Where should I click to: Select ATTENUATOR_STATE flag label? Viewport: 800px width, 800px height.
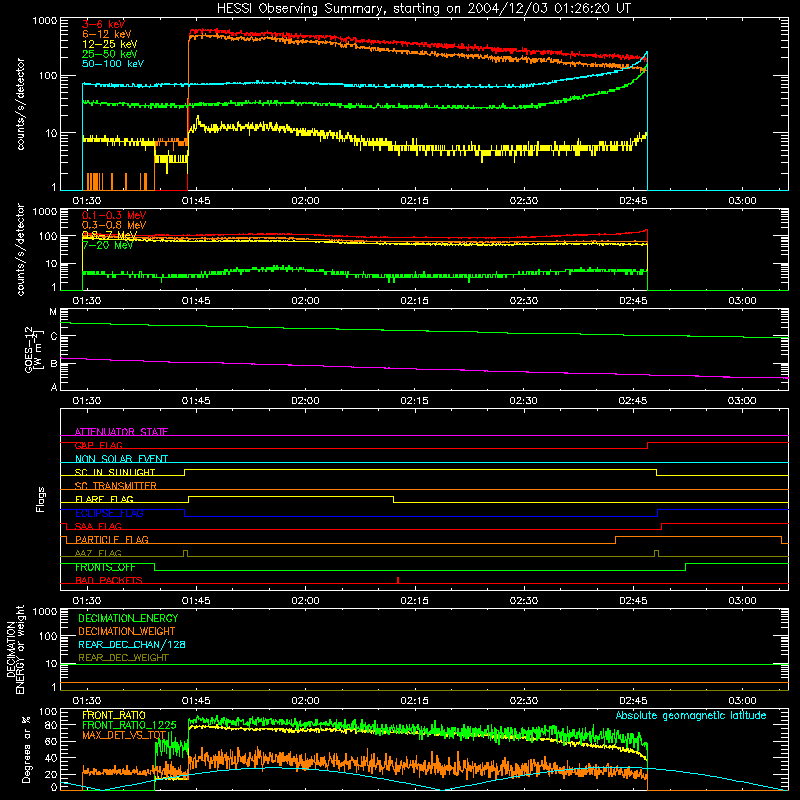click(121, 432)
